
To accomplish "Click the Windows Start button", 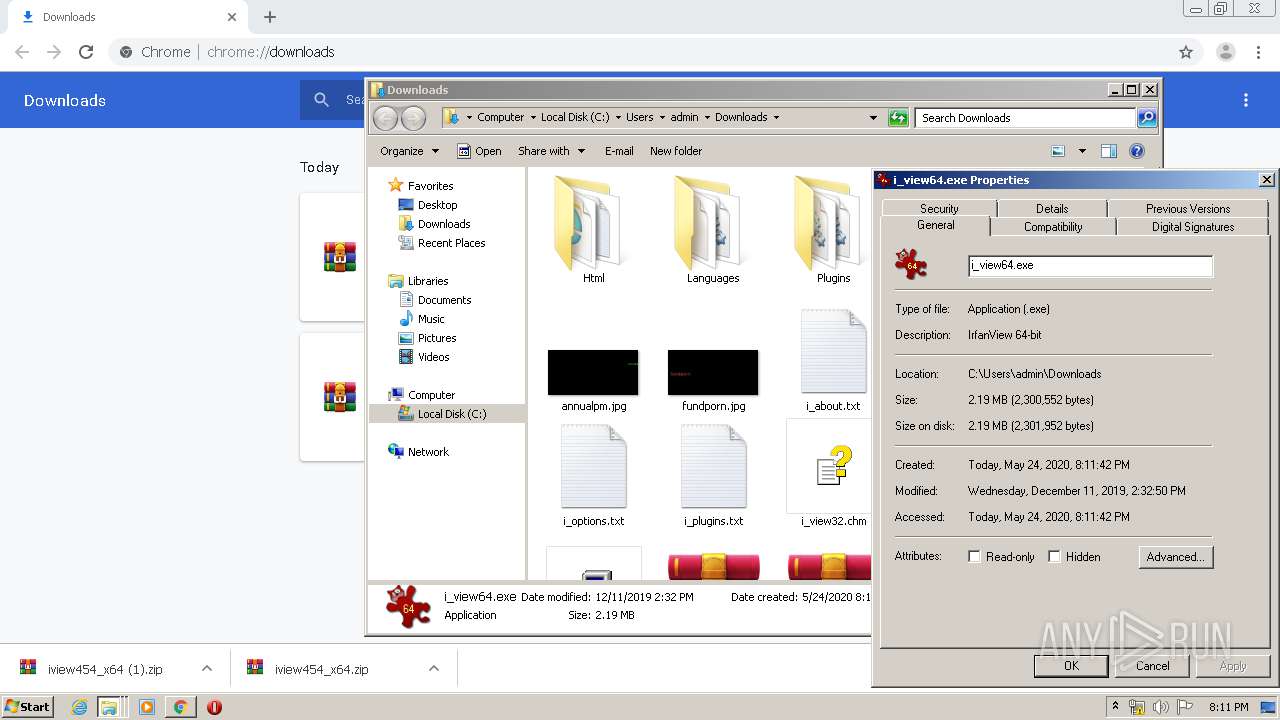I will click(27, 707).
